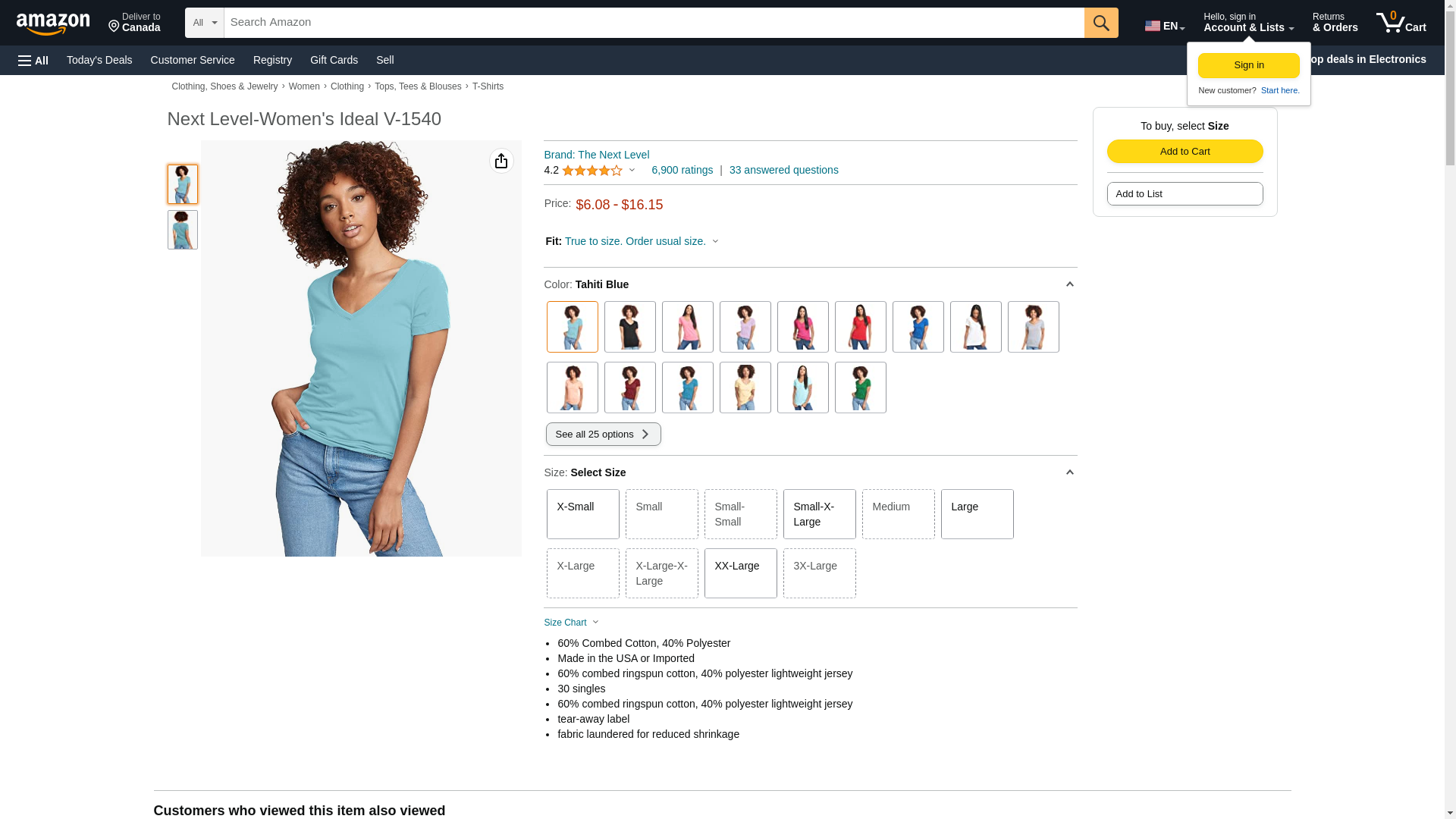Viewport: 1456px width, 819px height.
Task: Open the 33 answered questions link
Action: point(783,170)
